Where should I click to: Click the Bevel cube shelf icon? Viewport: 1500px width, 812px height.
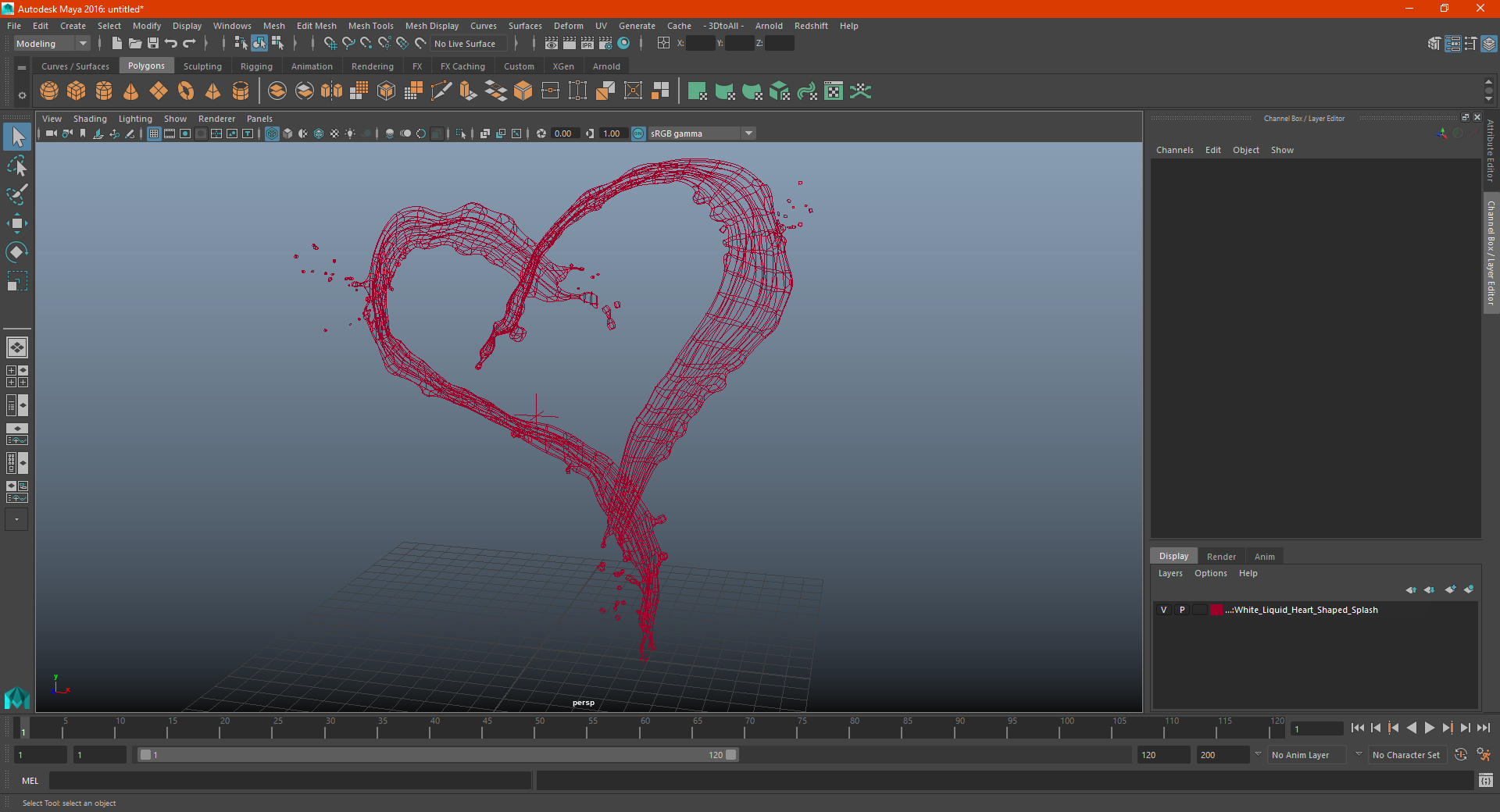(523, 91)
